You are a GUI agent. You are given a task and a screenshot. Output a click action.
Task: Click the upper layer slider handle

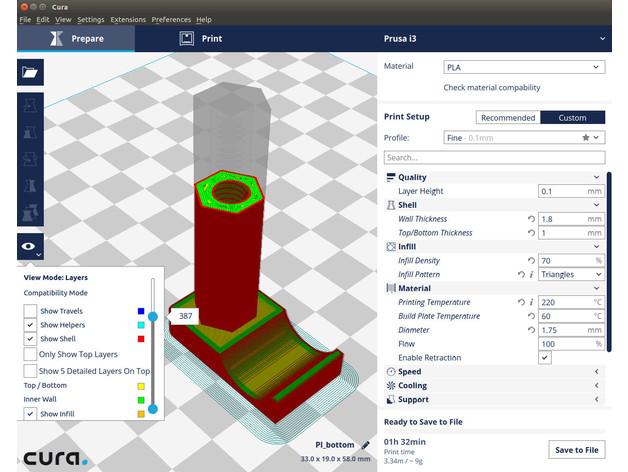click(153, 317)
